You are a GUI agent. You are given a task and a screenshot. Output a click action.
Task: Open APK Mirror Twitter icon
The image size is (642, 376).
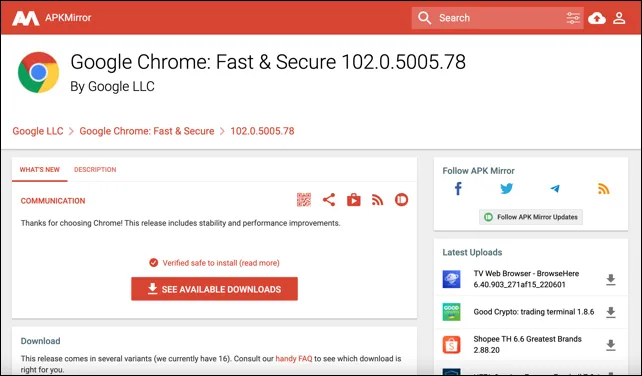click(x=506, y=189)
